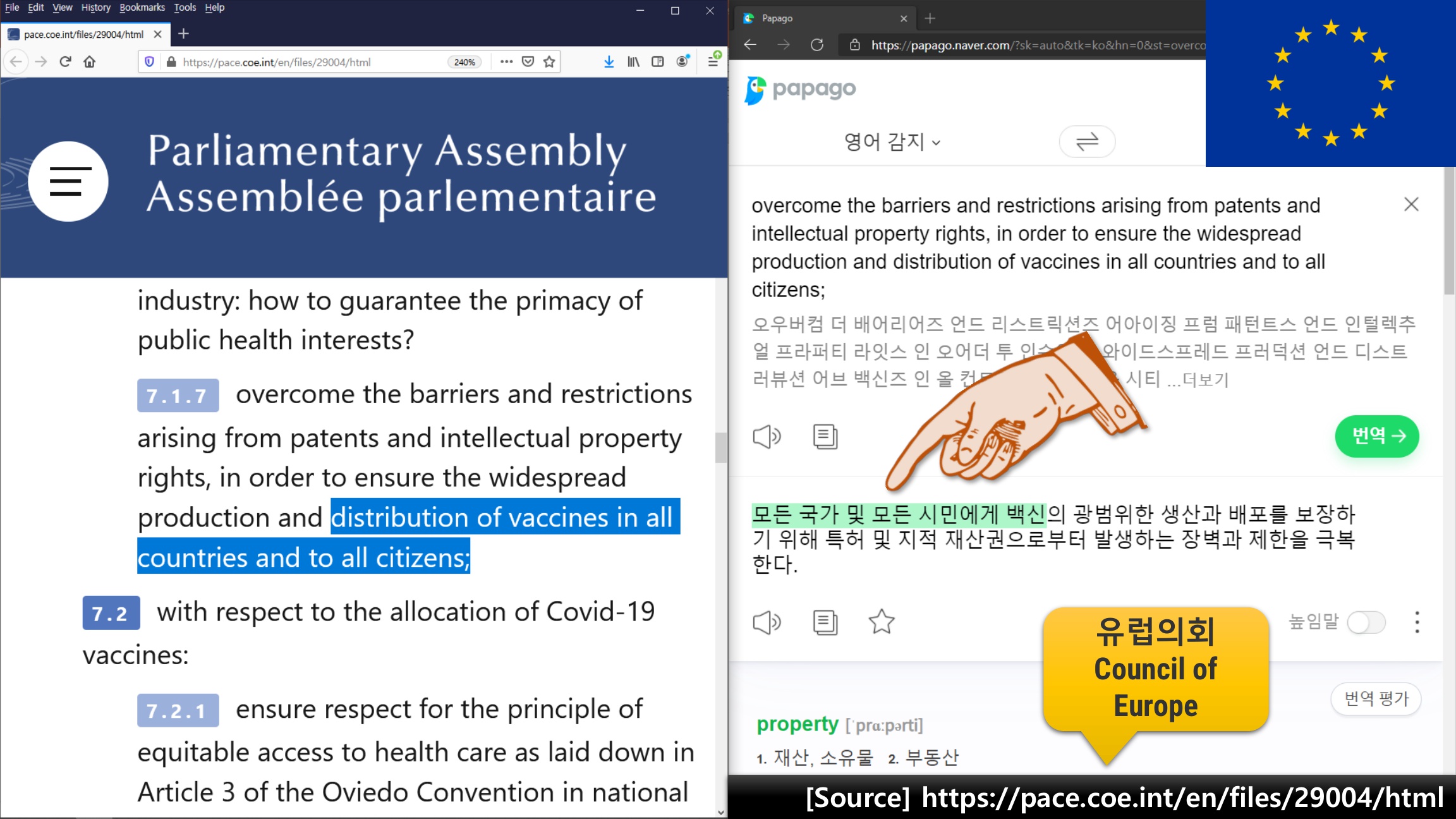Close the pace.coe.int tab
This screenshot has height=819, width=1456.
tap(157, 34)
